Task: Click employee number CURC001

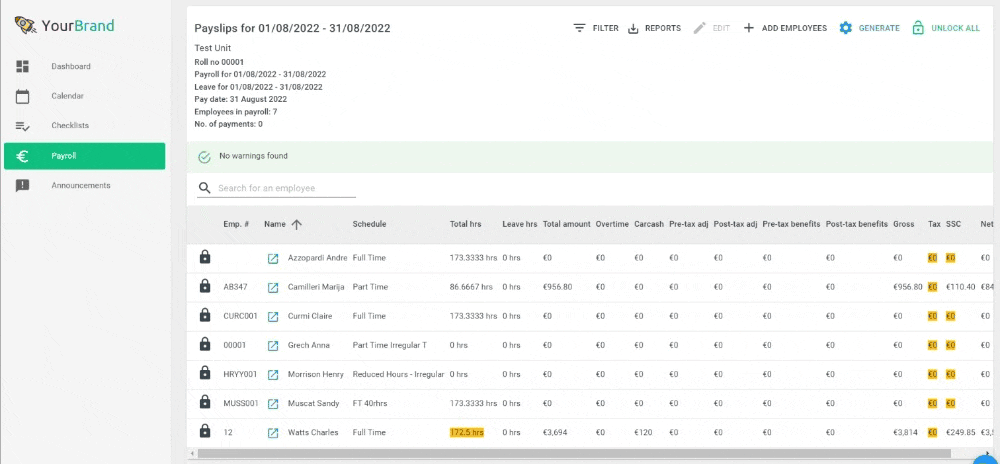Action: coord(240,316)
